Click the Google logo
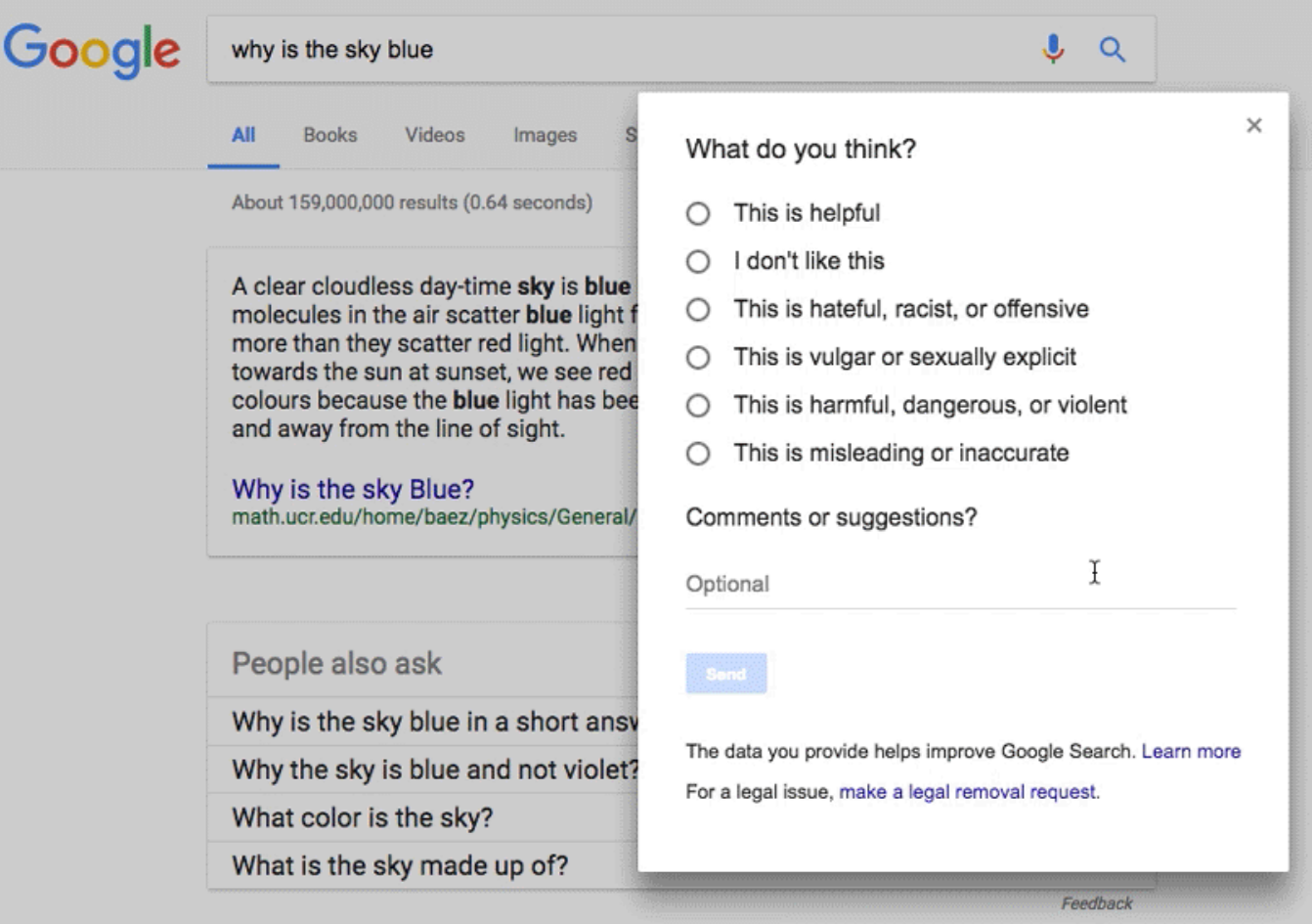 click(92, 50)
